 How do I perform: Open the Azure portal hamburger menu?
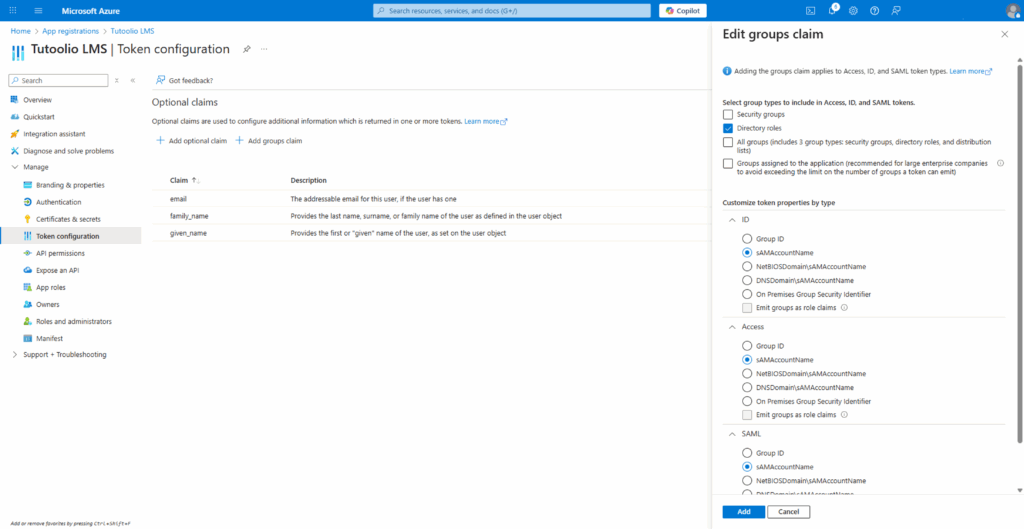[38, 10]
